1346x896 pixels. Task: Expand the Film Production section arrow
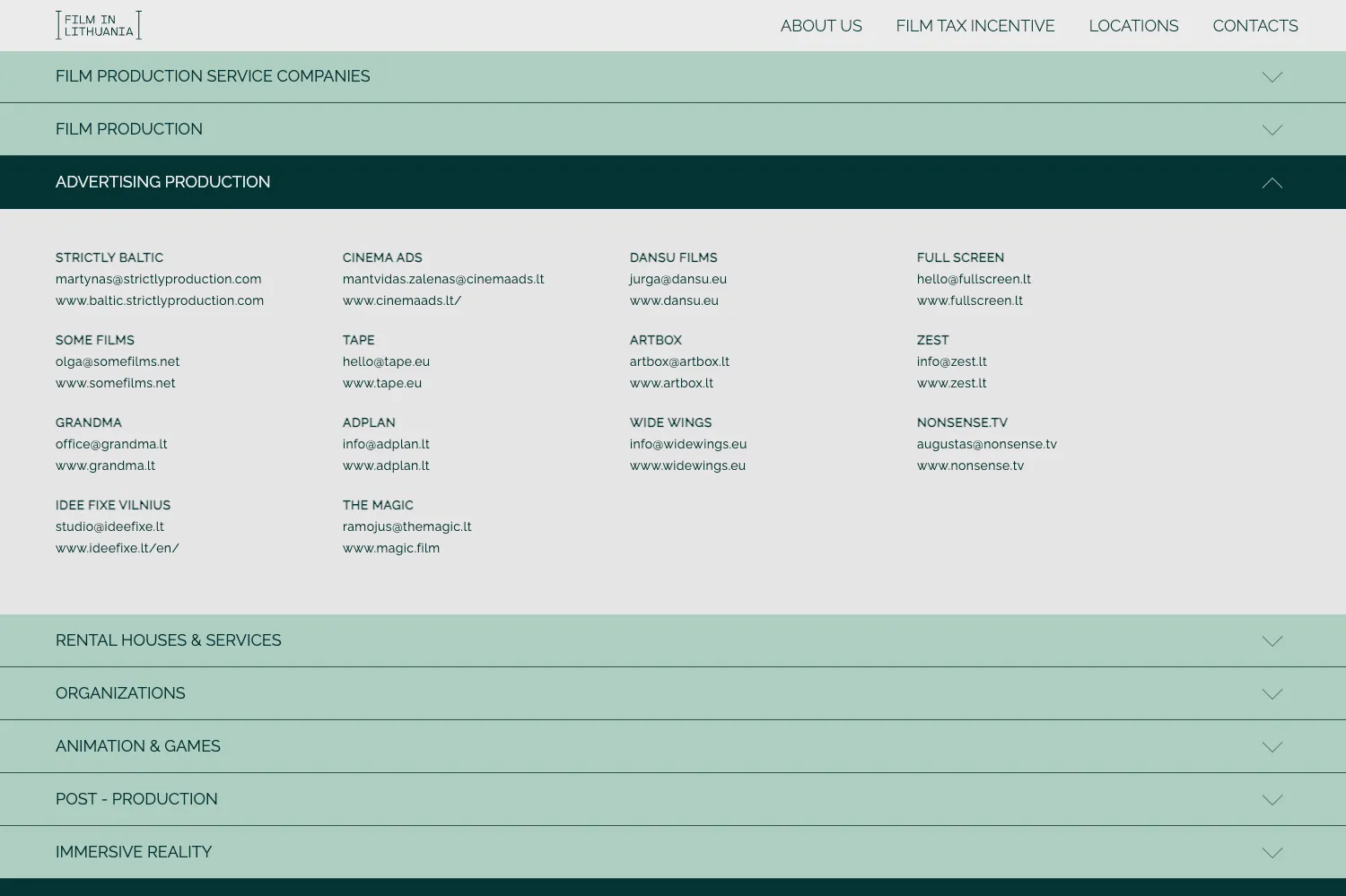[x=1272, y=130]
